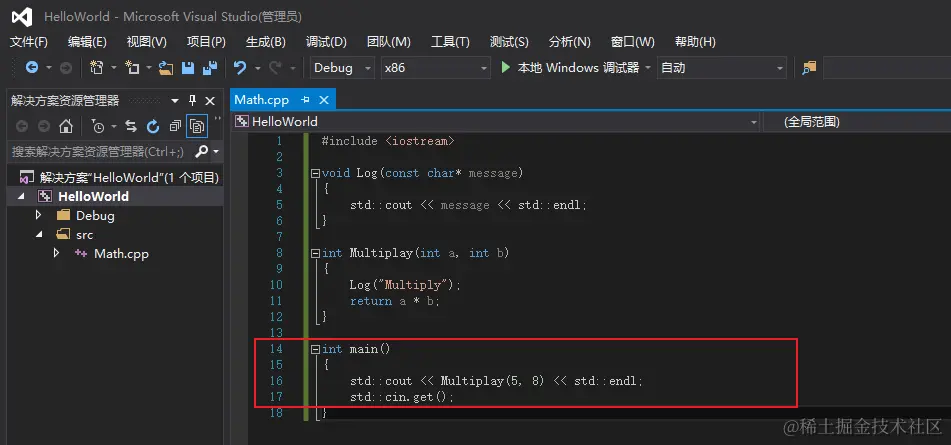Open the 自动 dropdown in the toolbar
Screen dimensions: 951x445
722,68
